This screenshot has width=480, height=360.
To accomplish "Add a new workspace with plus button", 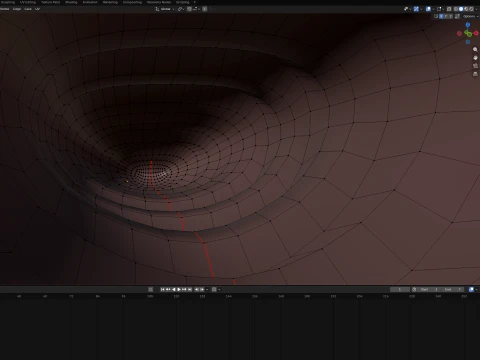I will coord(195,2).
